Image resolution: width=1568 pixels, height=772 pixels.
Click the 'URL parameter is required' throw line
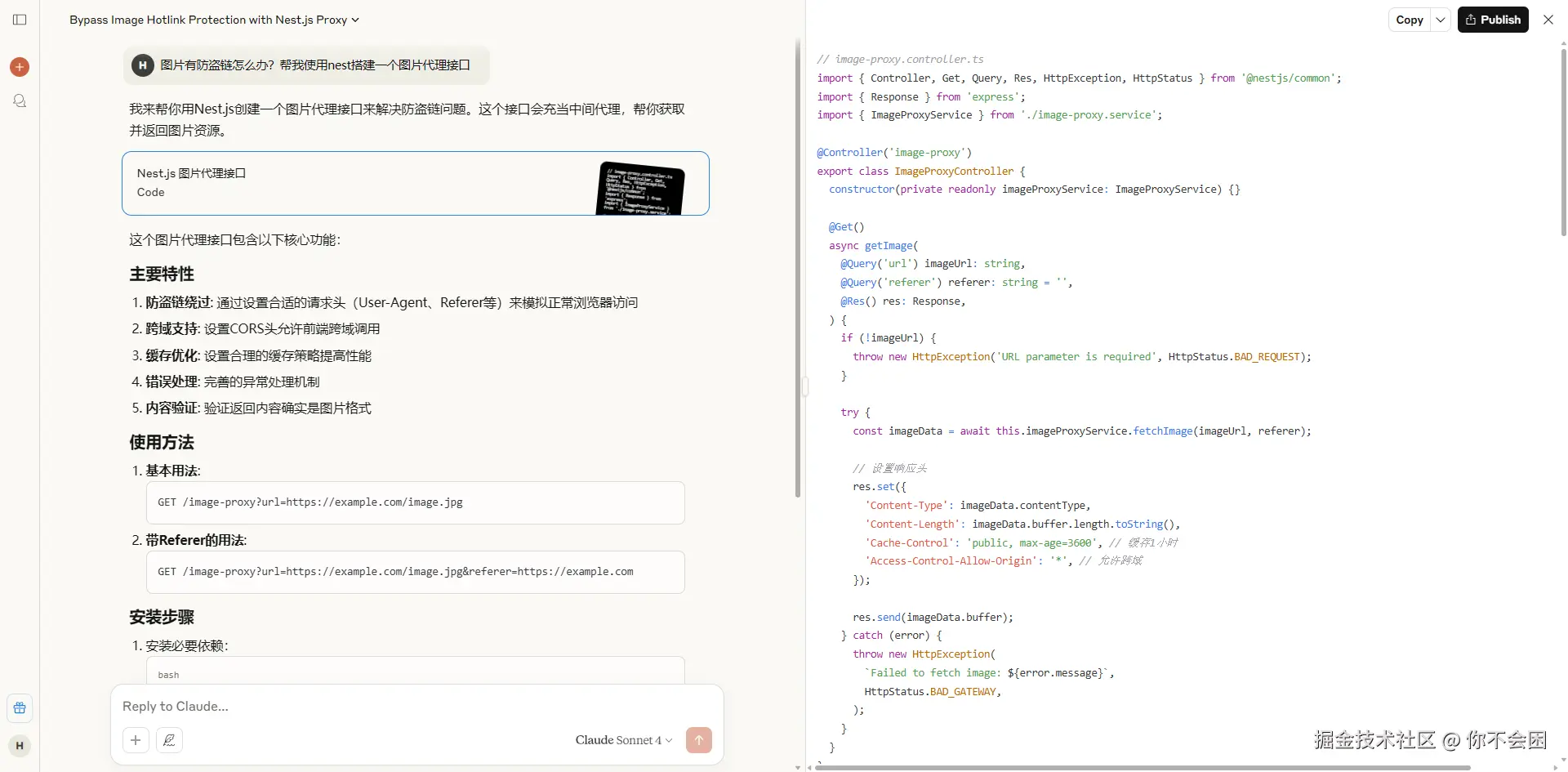[1082, 357]
